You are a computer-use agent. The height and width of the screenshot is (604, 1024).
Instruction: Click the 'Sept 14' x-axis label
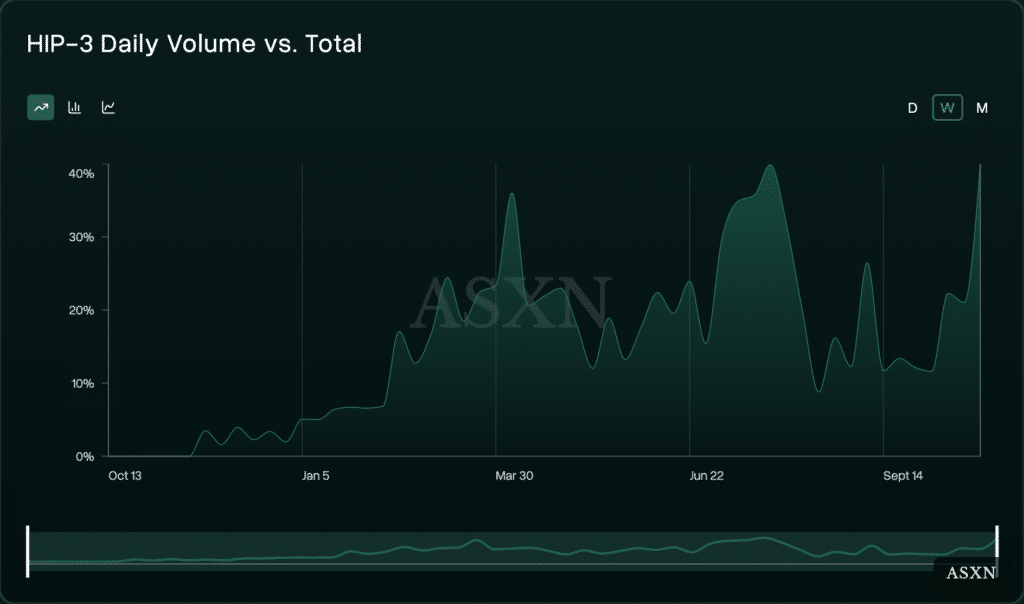coord(903,476)
